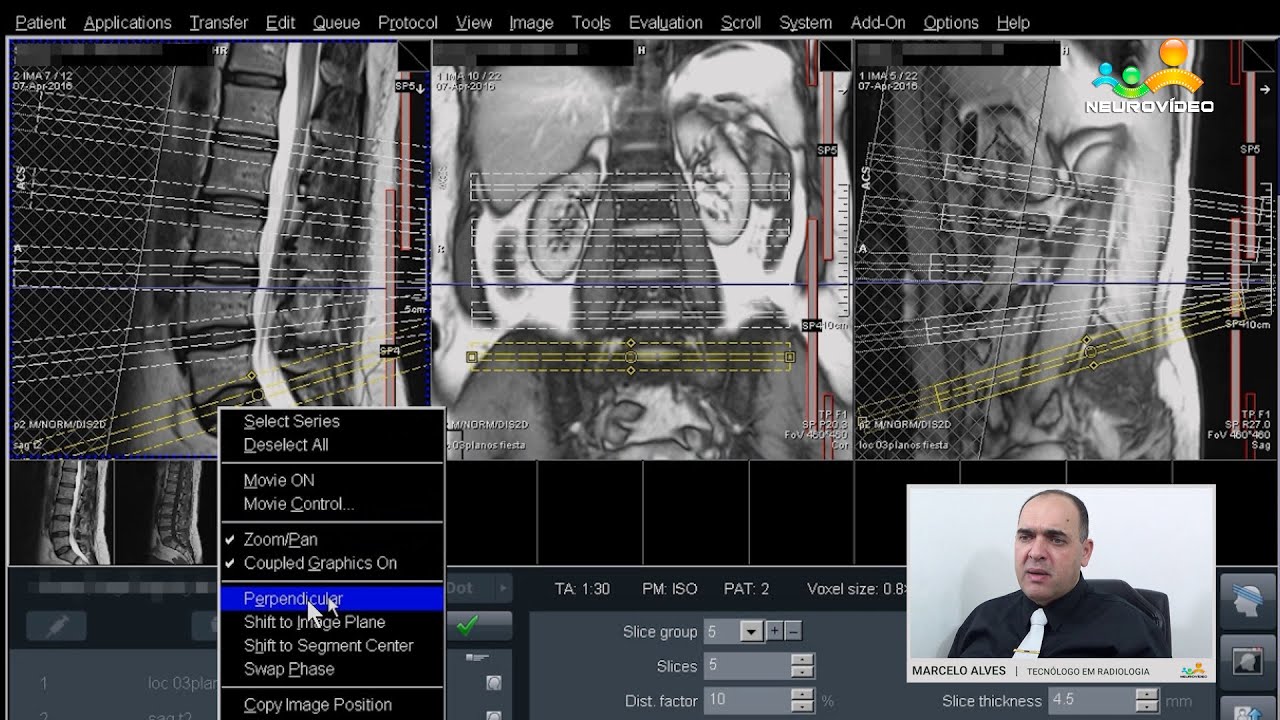Decrease Slice thickness with the down arrow

click(1147, 706)
